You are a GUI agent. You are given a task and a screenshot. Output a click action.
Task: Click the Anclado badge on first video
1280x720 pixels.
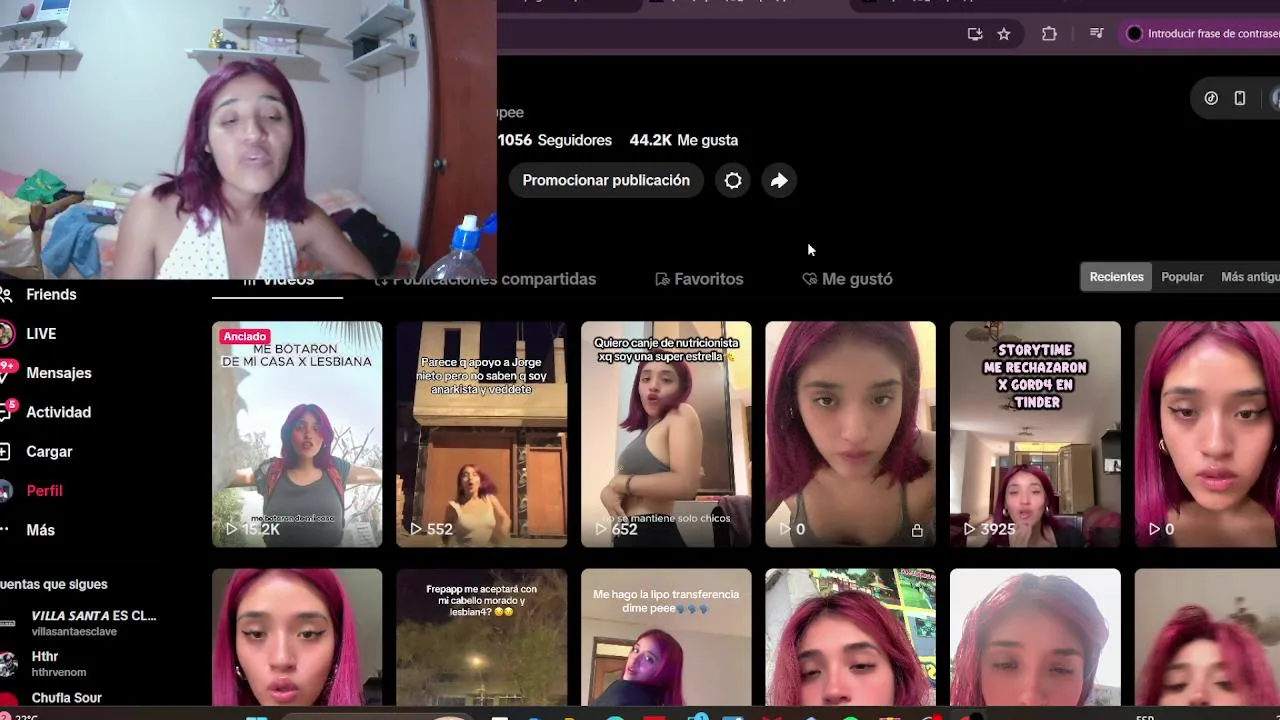click(x=245, y=337)
